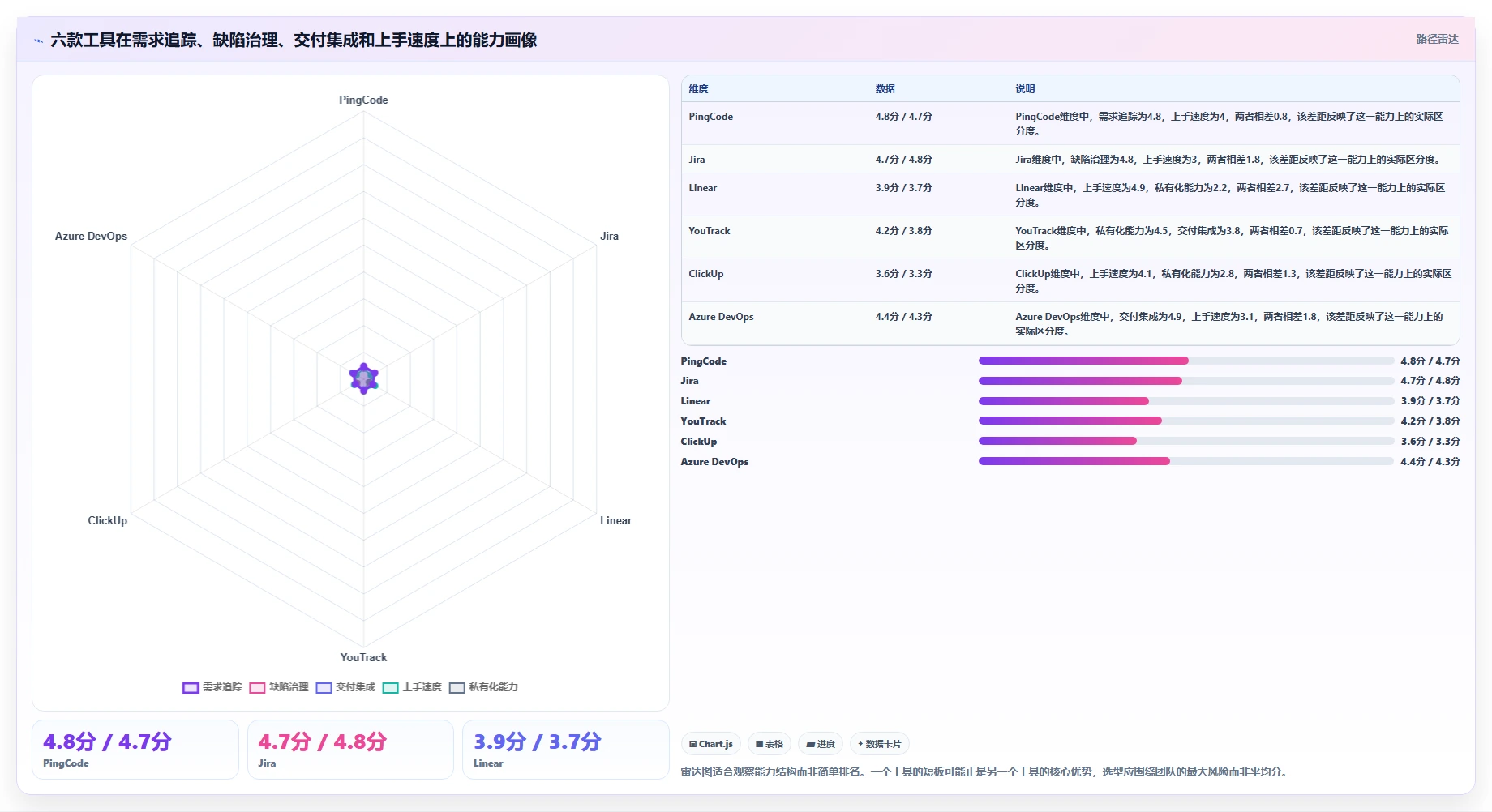Click the Azure DevOps axis label on radar
The image size is (1492, 812).
(x=91, y=236)
